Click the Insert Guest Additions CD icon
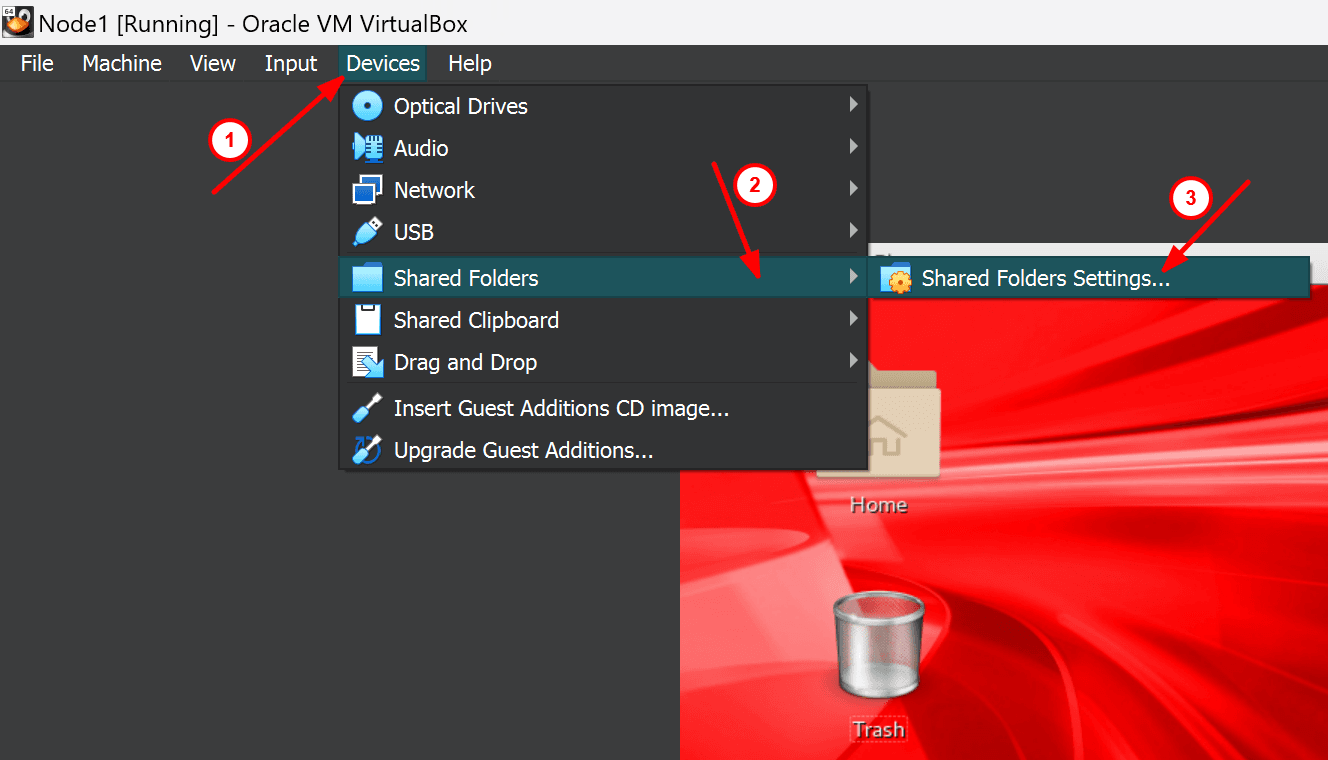The width and height of the screenshot is (1328, 760). 366,408
